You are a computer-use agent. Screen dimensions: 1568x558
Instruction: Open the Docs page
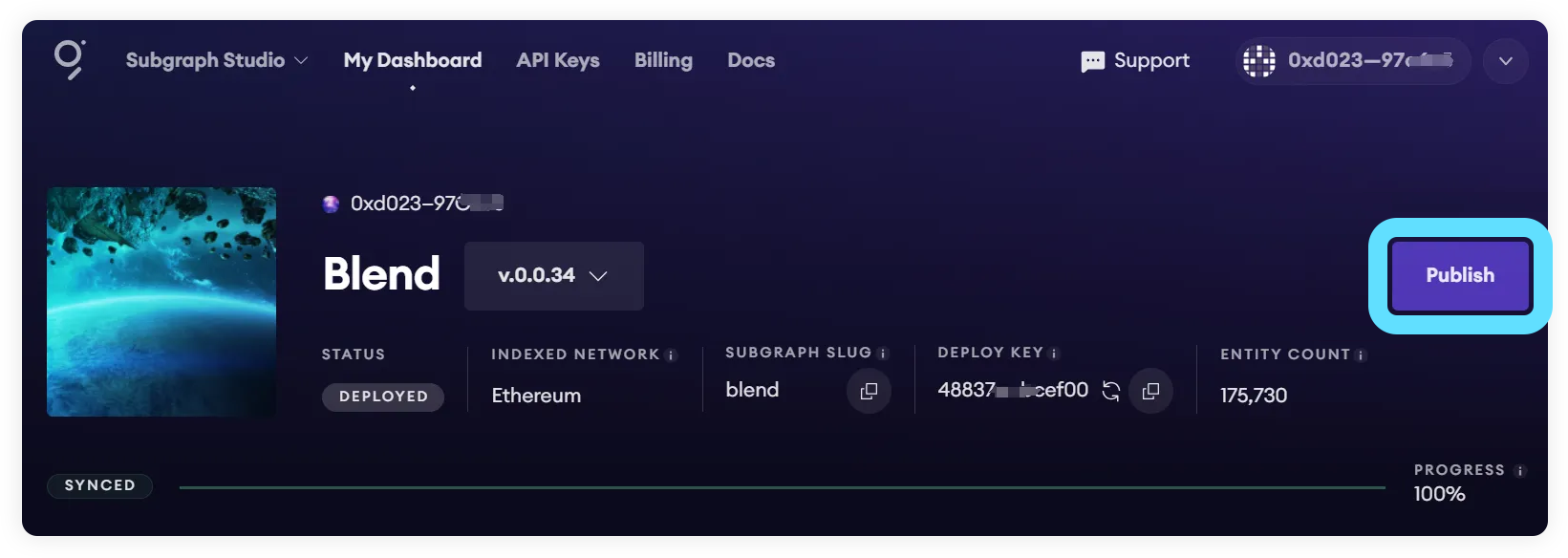[751, 59]
